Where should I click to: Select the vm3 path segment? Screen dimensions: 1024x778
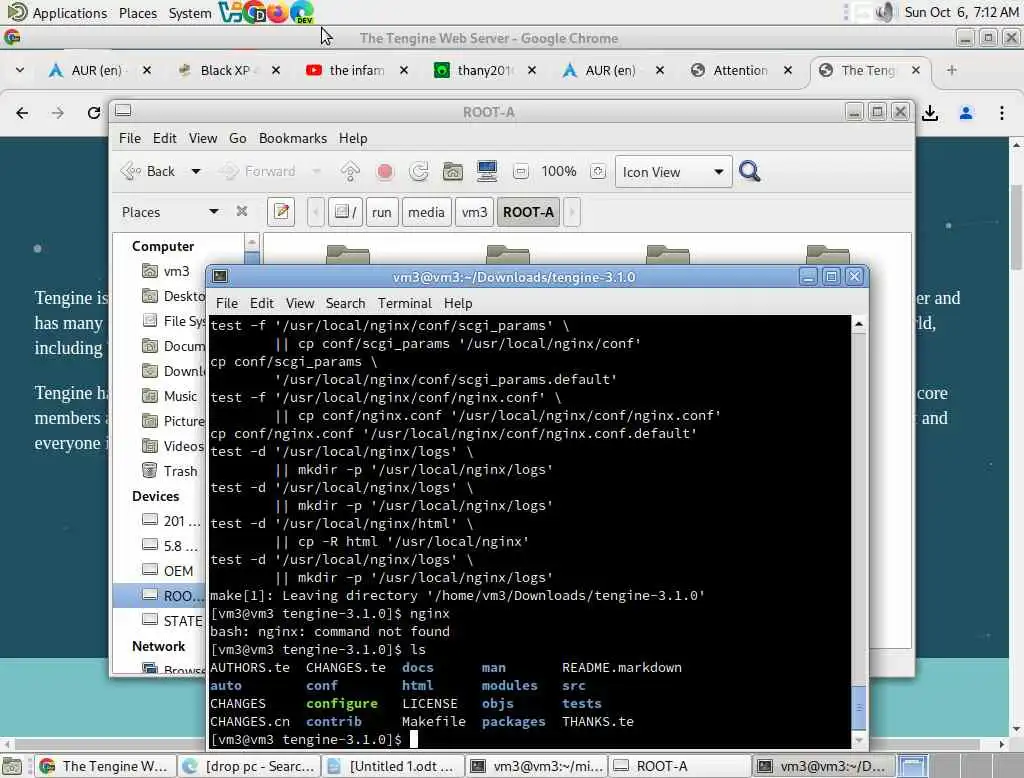point(474,212)
